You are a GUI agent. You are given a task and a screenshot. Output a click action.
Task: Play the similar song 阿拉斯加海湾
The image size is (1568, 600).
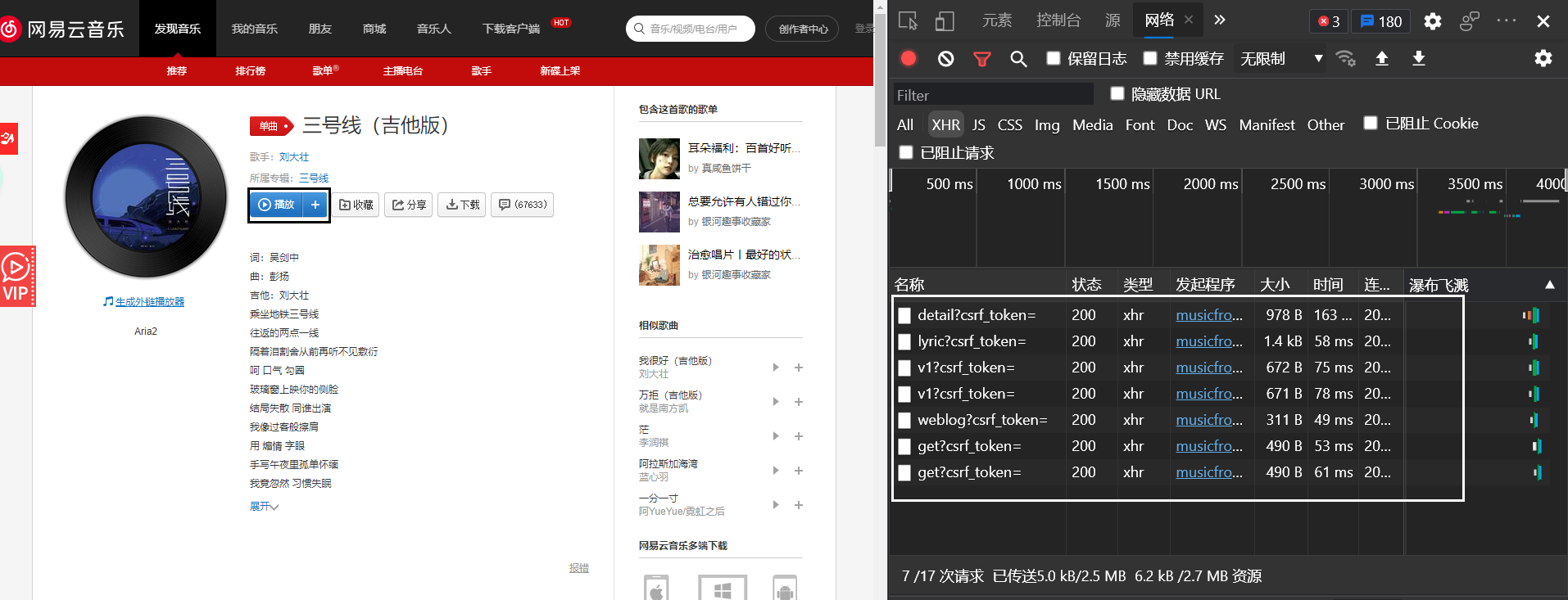click(775, 471)
